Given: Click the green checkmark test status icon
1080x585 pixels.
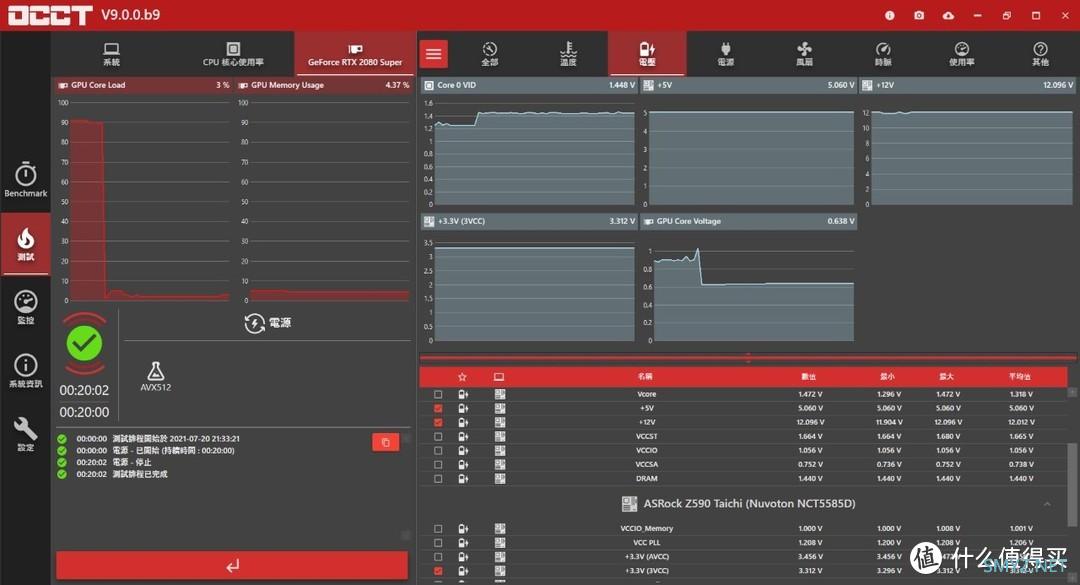Looking at the screenshot, I should (x=85, y=343).
